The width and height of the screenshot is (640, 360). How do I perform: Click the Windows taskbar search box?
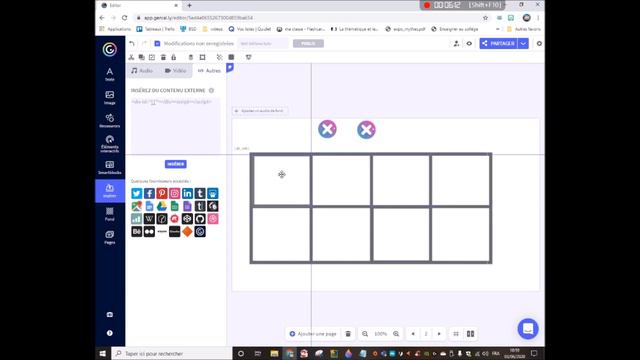click(x=172, y=353)
